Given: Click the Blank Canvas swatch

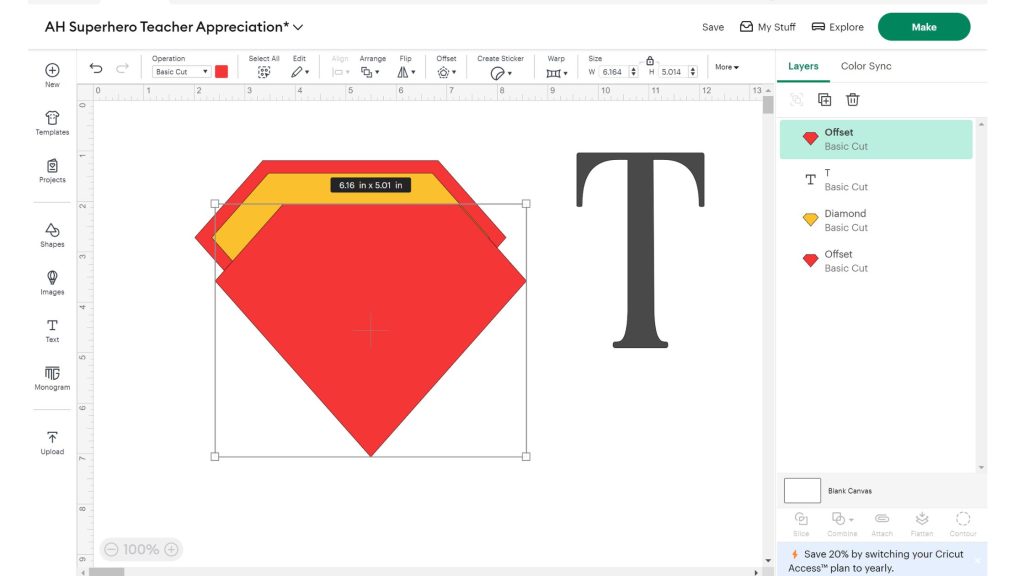Looking at the screenshot, I should click(x=802, y=490).
